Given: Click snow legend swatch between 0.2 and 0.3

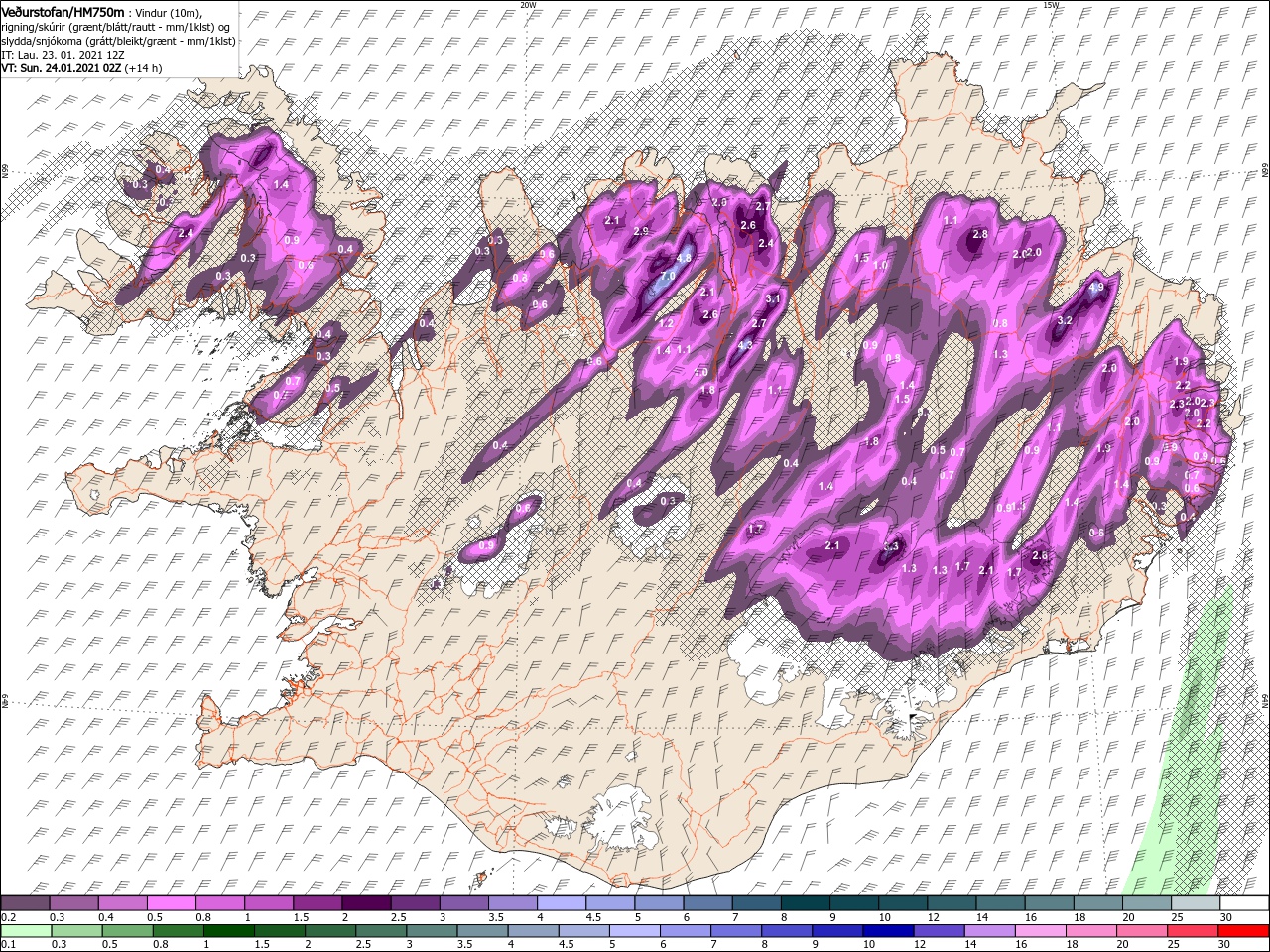Looking at the screenshot, I should click(x=25, y=903).
